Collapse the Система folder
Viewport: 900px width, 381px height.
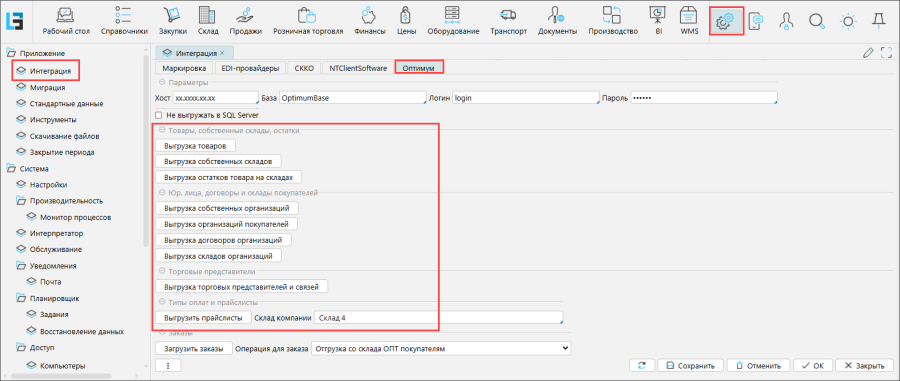[x=10, y=169]
